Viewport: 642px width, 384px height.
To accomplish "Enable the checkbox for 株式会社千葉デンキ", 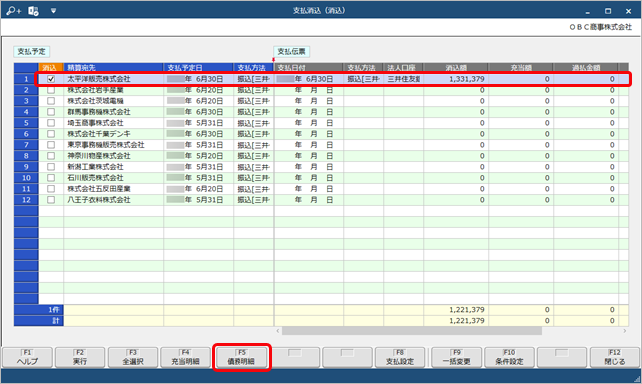I will tap(51, 134).
